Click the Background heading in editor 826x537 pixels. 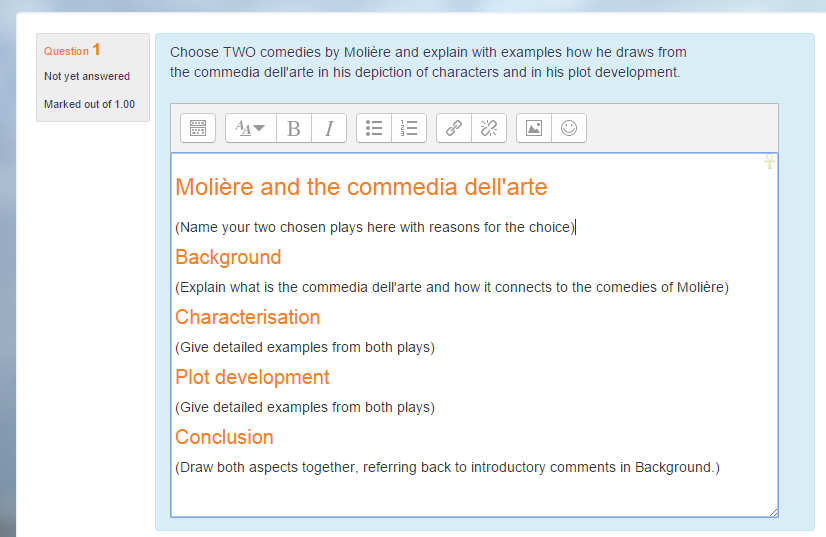coord(228,257)
